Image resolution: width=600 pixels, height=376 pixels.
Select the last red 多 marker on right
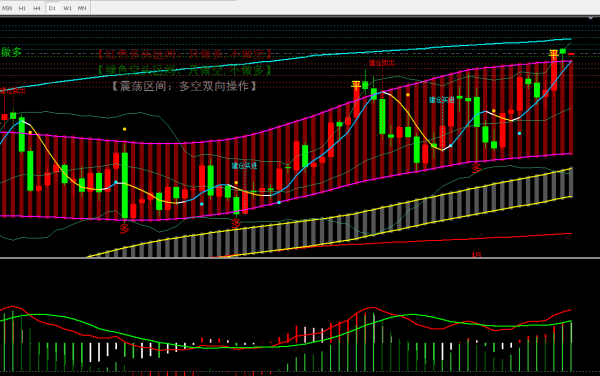tap(476, 168)
